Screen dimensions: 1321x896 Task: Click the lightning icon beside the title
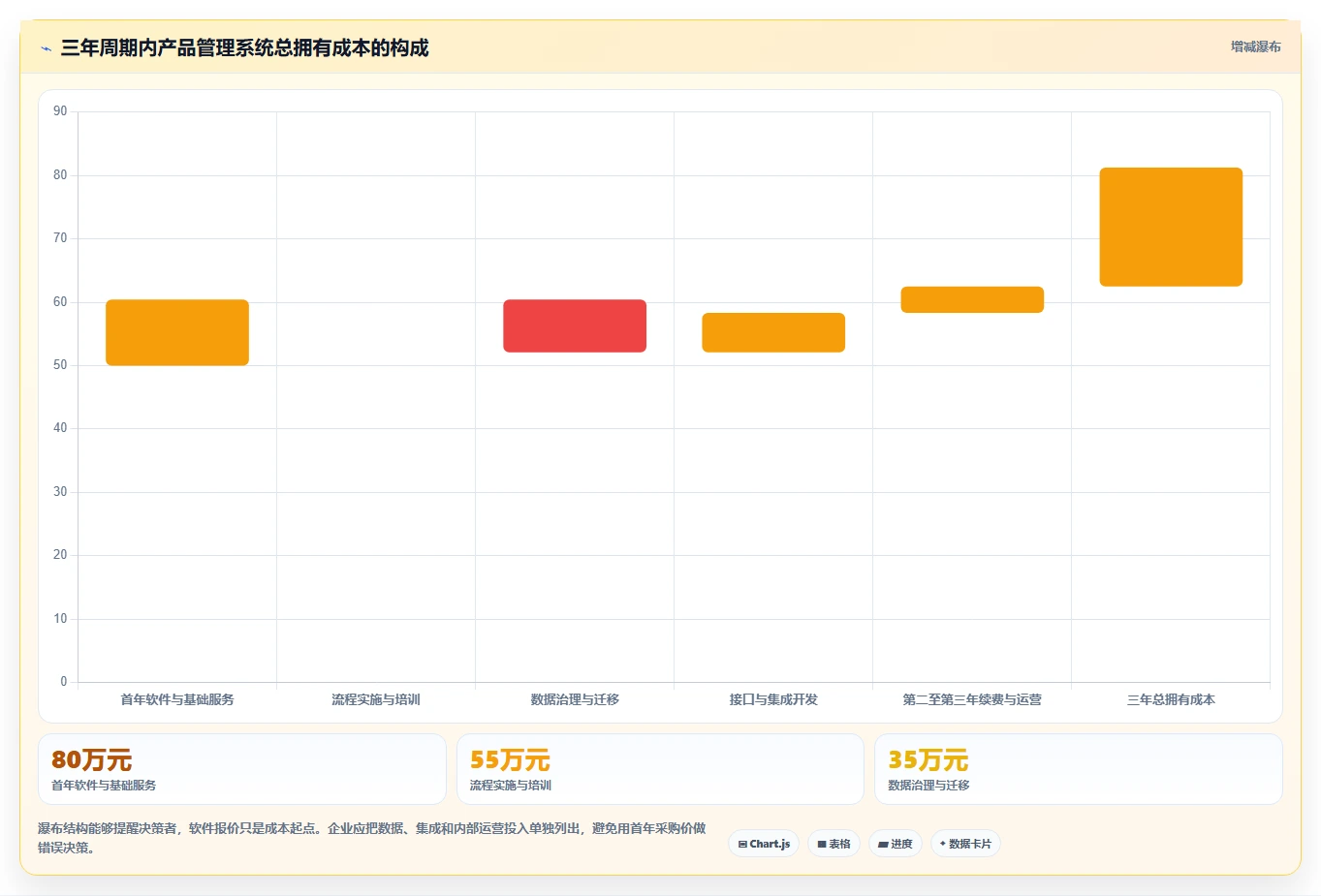click(x=46, y=48)
